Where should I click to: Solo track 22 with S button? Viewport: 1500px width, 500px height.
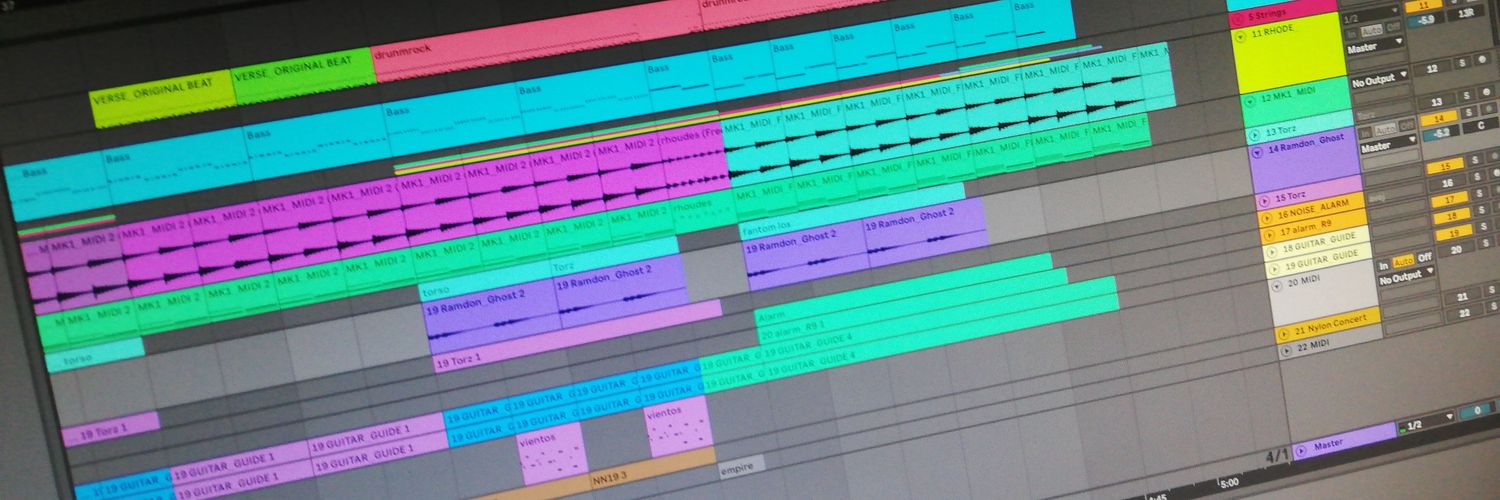(1494, 306)
